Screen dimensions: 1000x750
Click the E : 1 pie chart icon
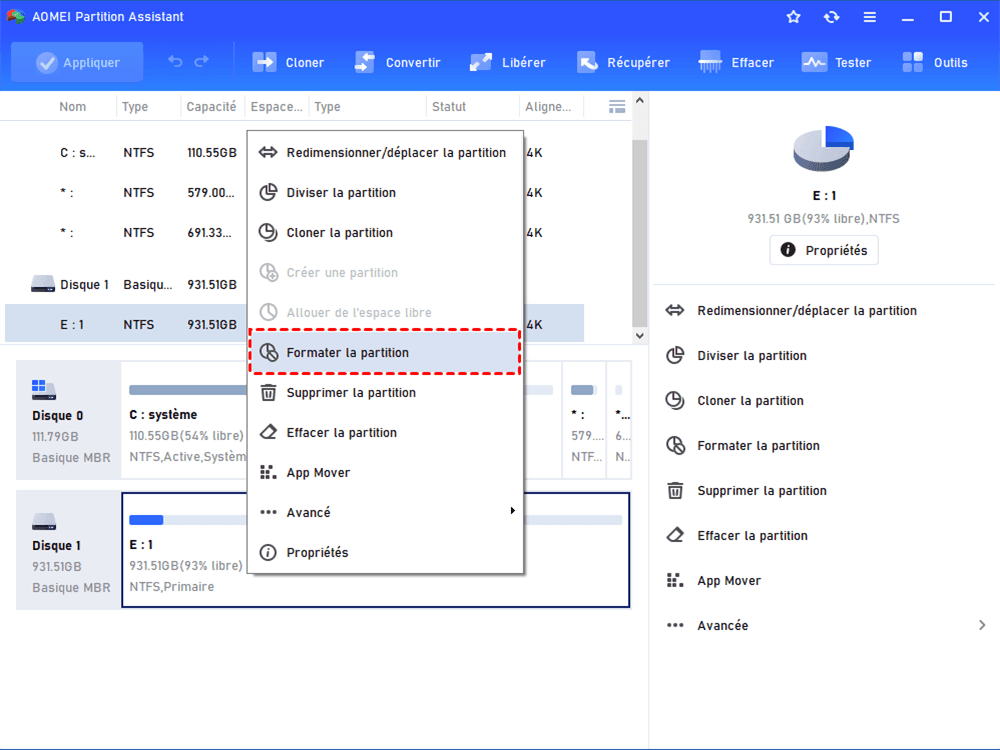pyautogui.click(x=823, y=149)
